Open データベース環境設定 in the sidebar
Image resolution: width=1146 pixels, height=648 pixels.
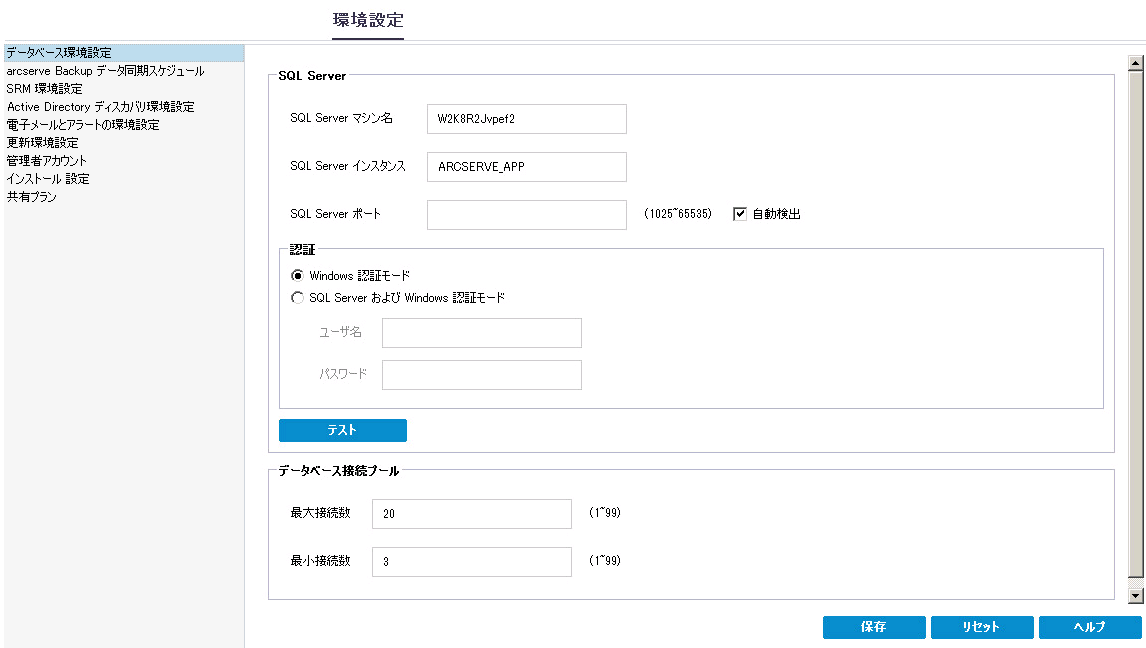click(59, 53)
